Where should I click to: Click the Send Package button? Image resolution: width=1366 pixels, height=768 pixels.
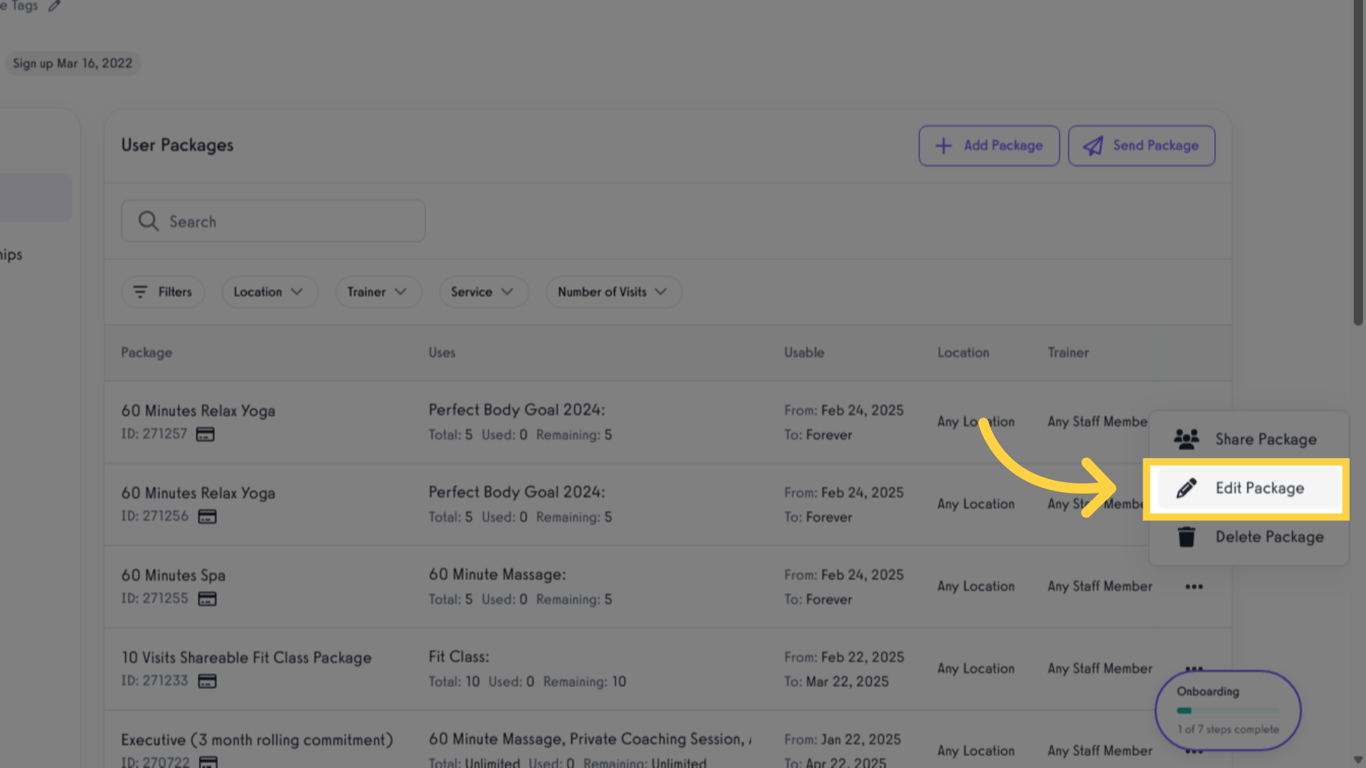click(1141, 146)
